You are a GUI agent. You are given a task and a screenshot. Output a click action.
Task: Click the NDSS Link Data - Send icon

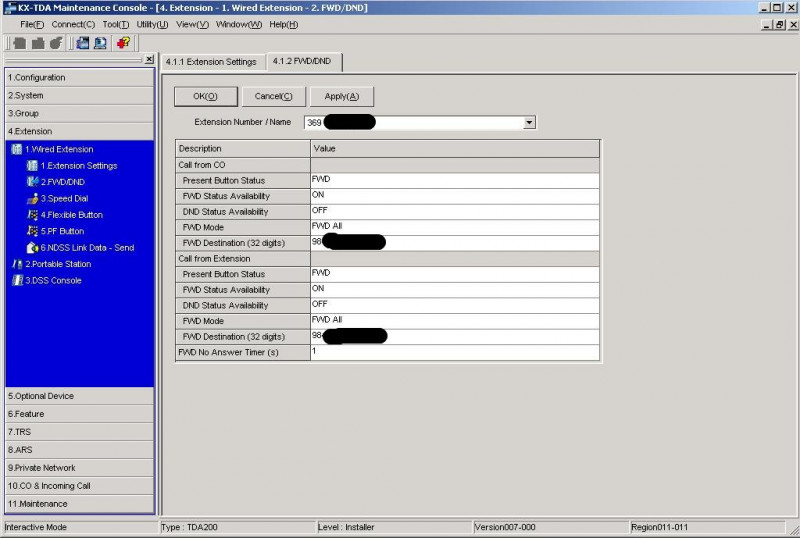pyautogui.click(x=32, y=248)
